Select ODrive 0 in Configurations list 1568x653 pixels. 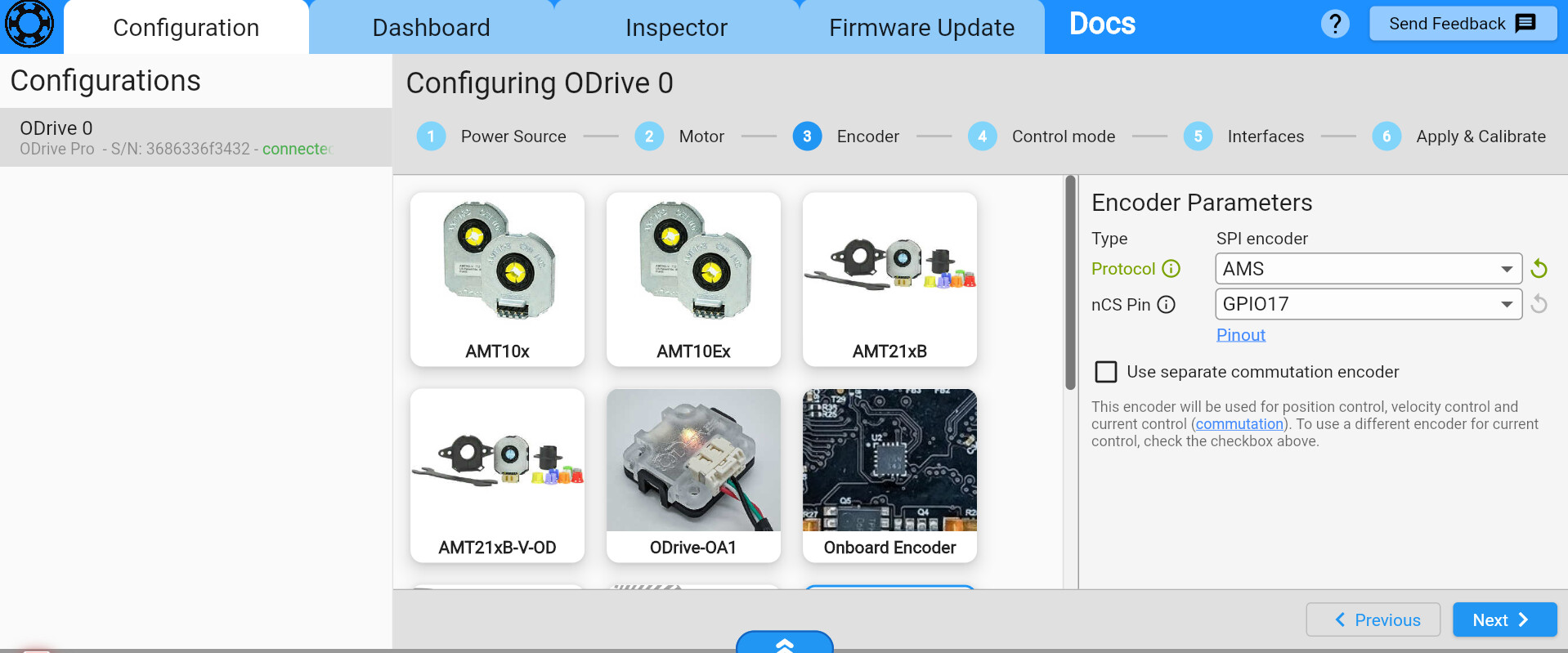196,137
